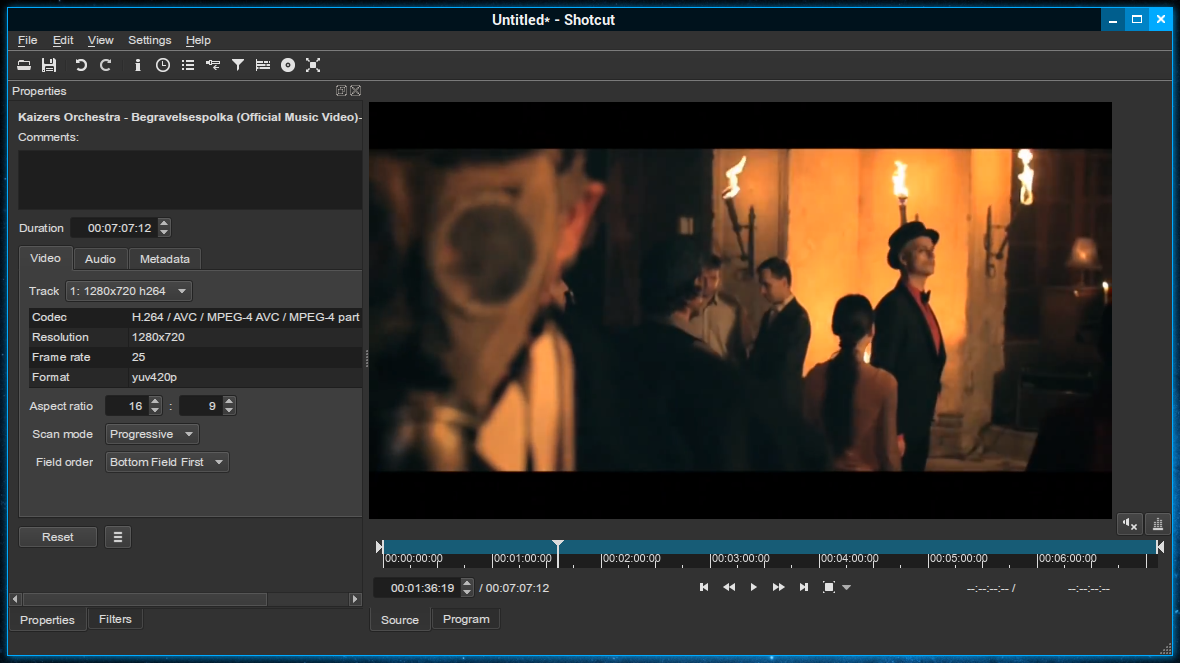Adjust aspect ratio width 16 stepper
The width and height of the screenshot is (1180, 663).
[x=154, y=406]
